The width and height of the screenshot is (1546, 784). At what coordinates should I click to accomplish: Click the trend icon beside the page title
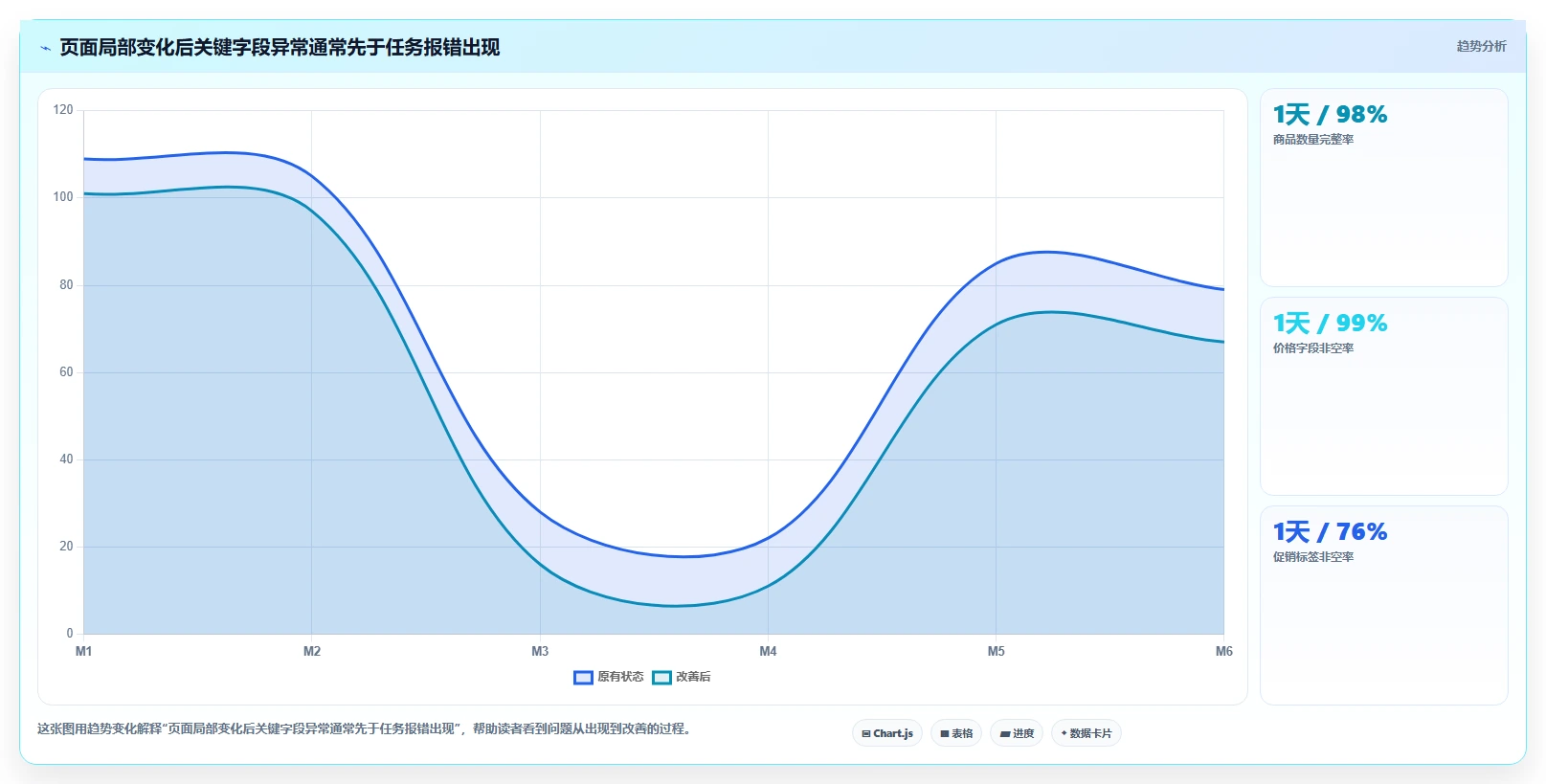pyautogui.click(x=45, y=48)
